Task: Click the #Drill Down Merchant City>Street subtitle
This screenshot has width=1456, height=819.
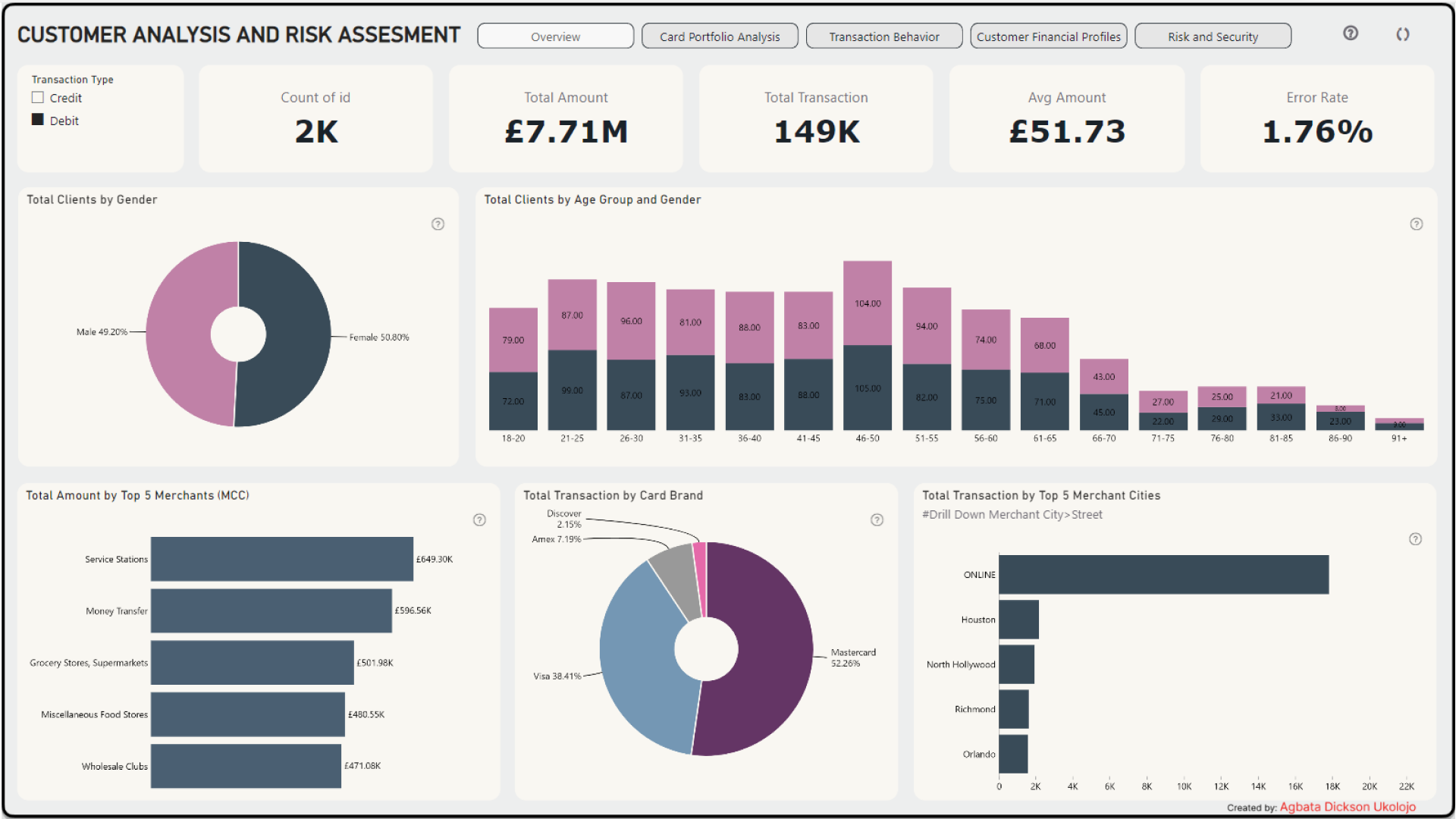Action: click(x=1012, y=514)
